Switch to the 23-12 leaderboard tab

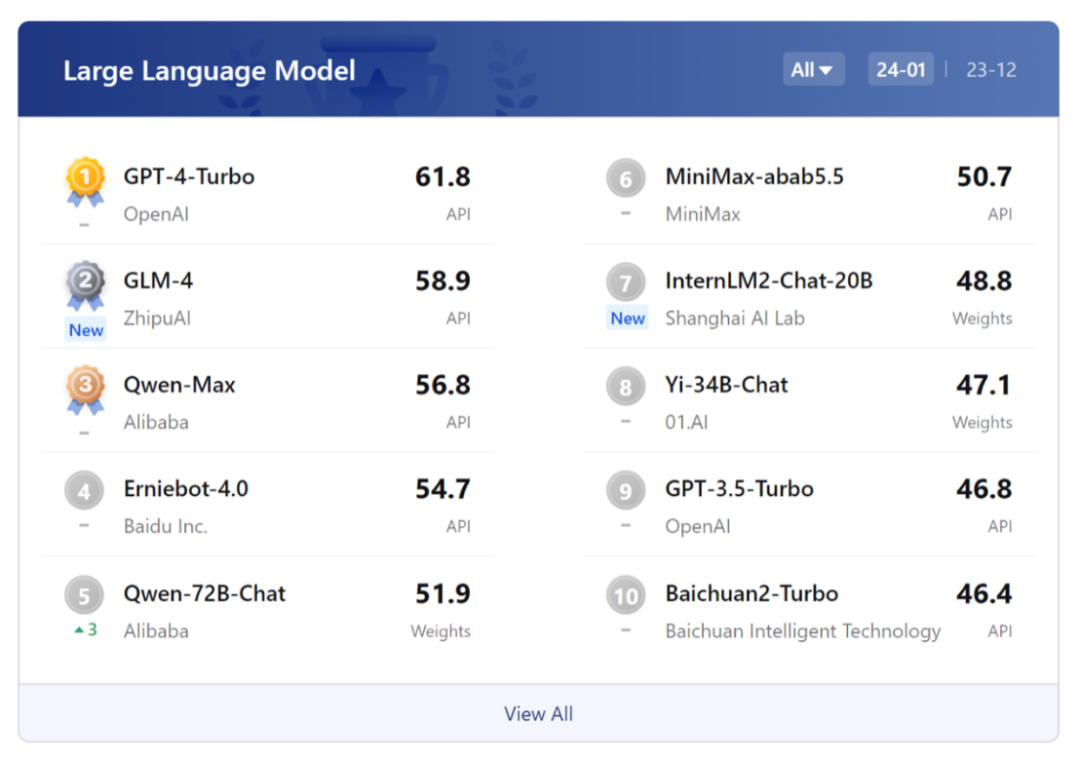tap(991, 70)
